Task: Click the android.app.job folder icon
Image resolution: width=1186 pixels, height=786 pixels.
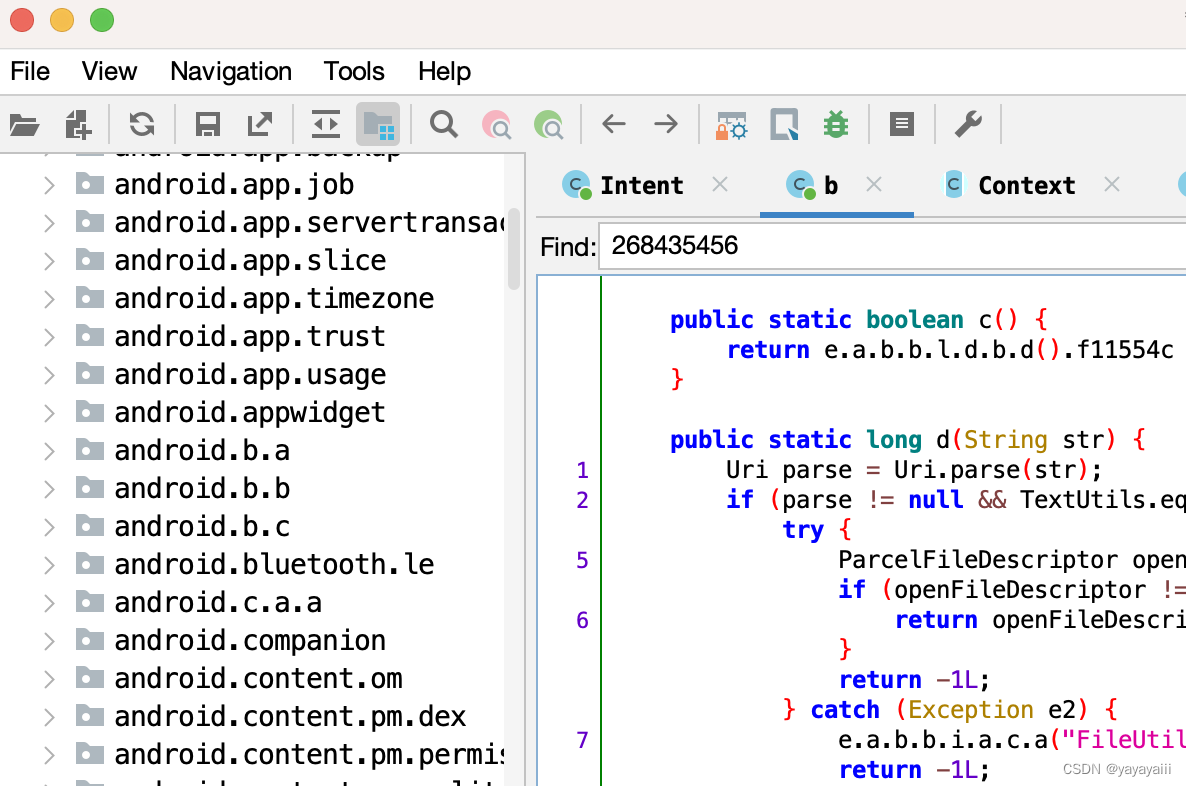Action: pyautogui.click(x=89, y=184)
